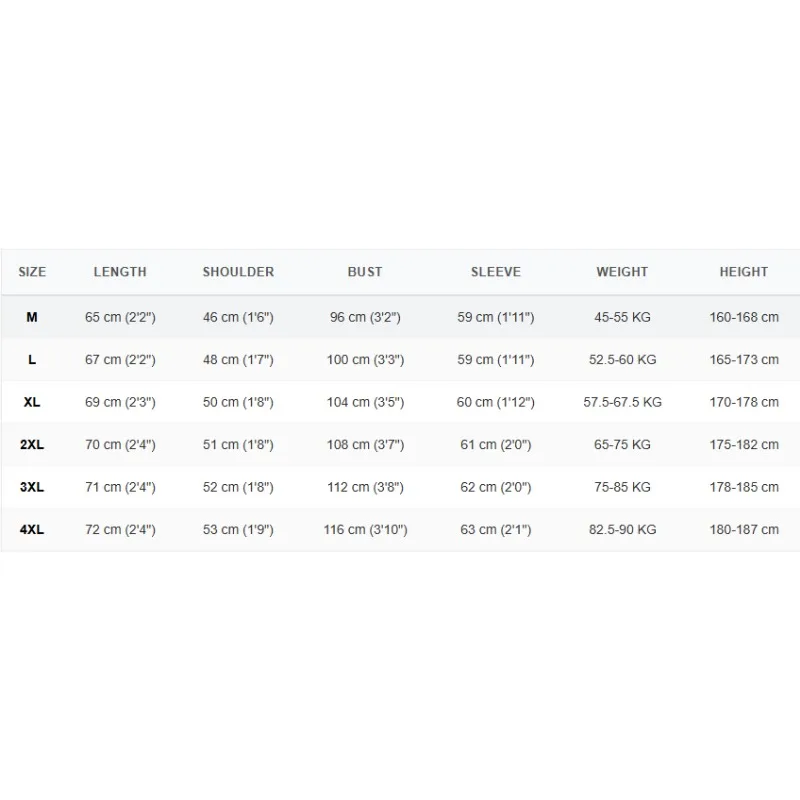Select the BUST column header
The height and width of the screenshot is (800, 800).
click(x=365, y=272)
